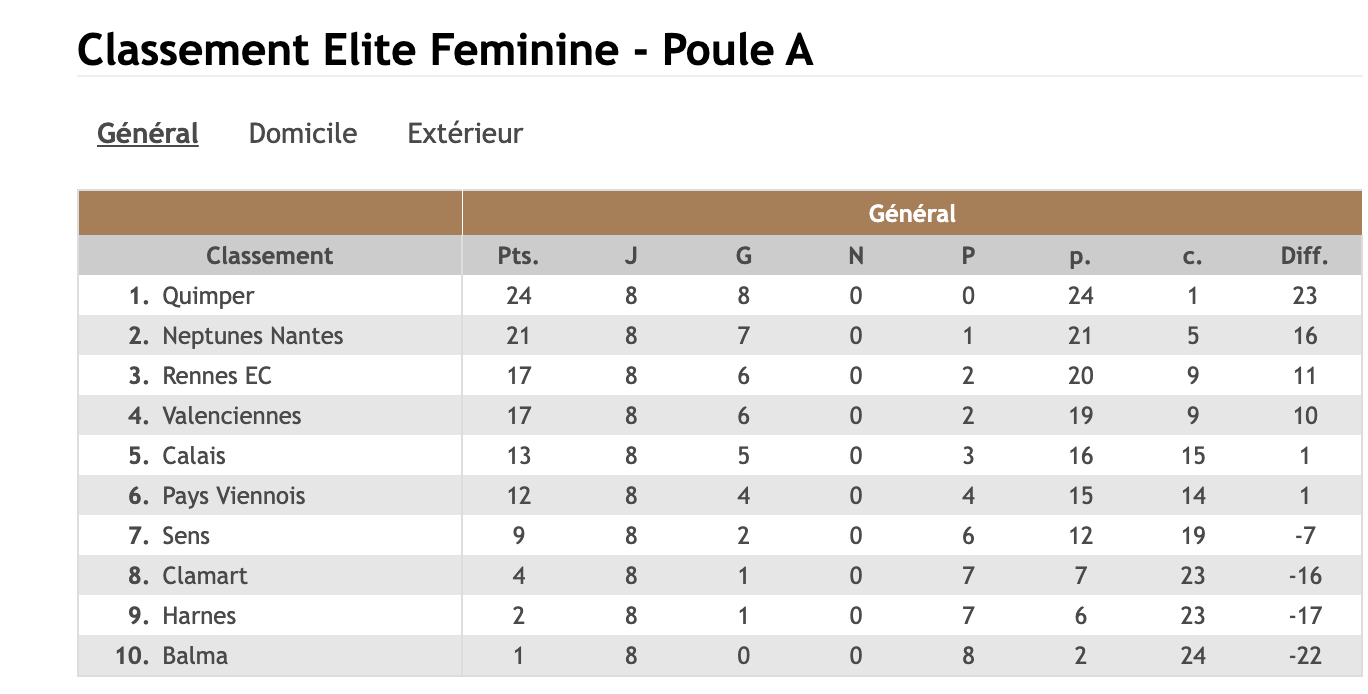The width and height of the screenshot is (1368, 694).
Task: Select Rennes EC in standings
Action: pos(217,376)
